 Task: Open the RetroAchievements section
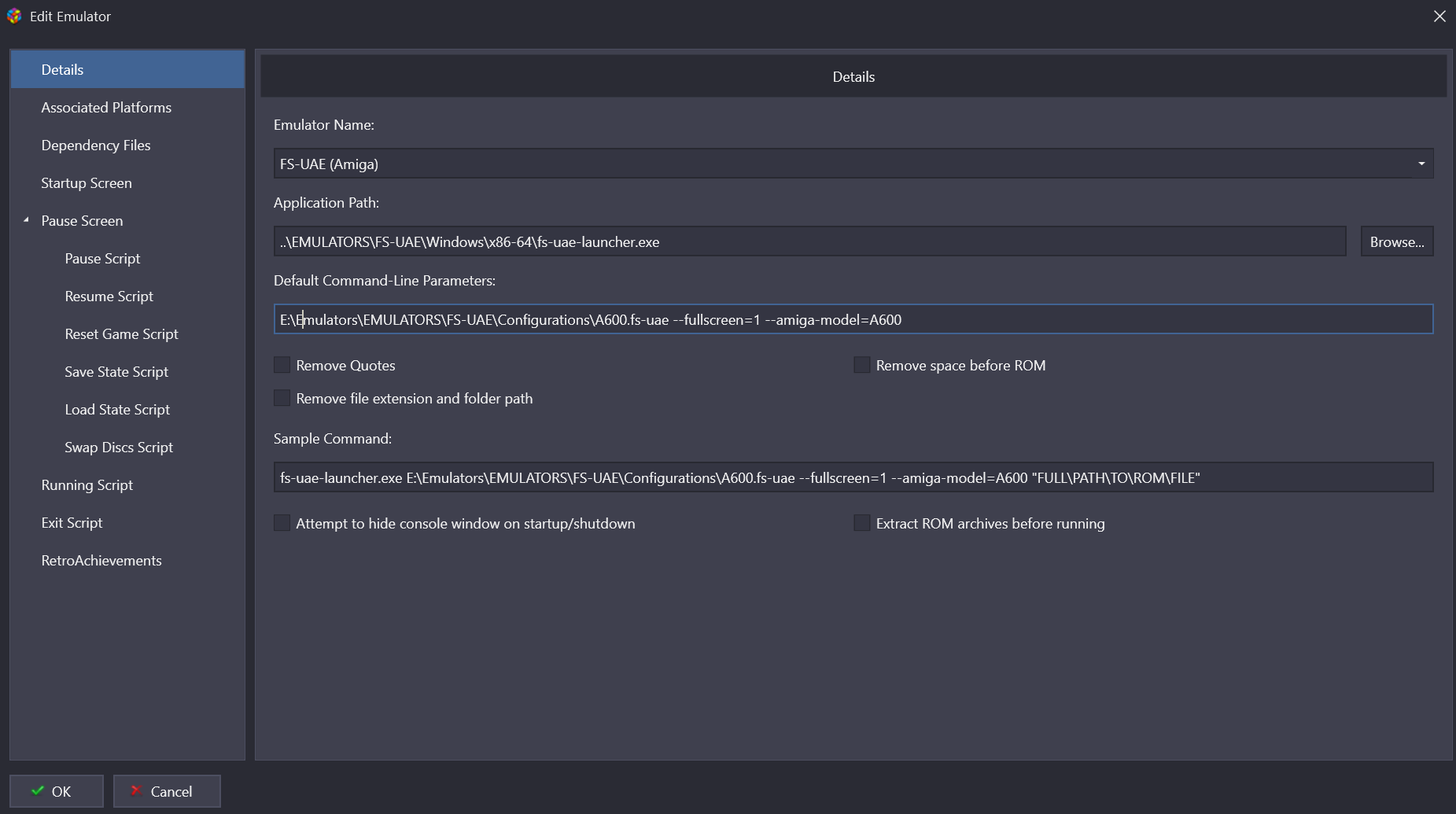[101, 561]
